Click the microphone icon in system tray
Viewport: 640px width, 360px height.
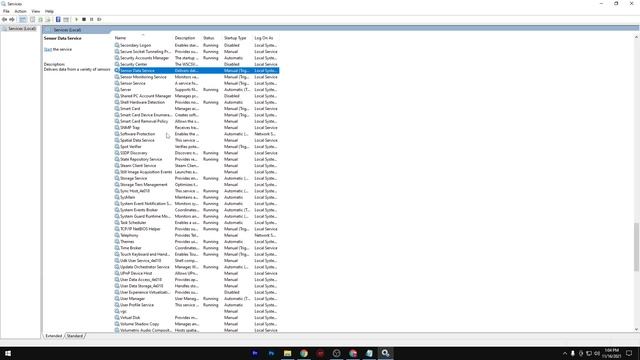(x=573, y=353)
